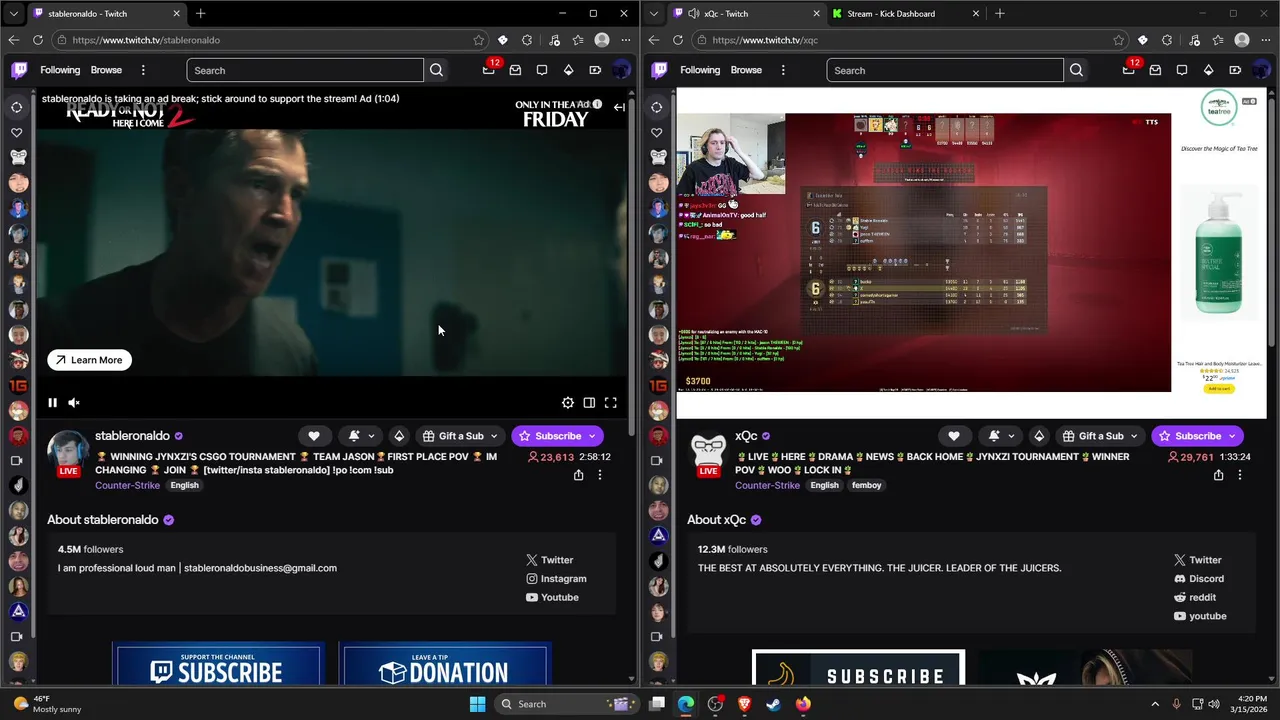Open Steam from the taskbar
Viewport: 1280px width, 720px height.
coord(774,704)
